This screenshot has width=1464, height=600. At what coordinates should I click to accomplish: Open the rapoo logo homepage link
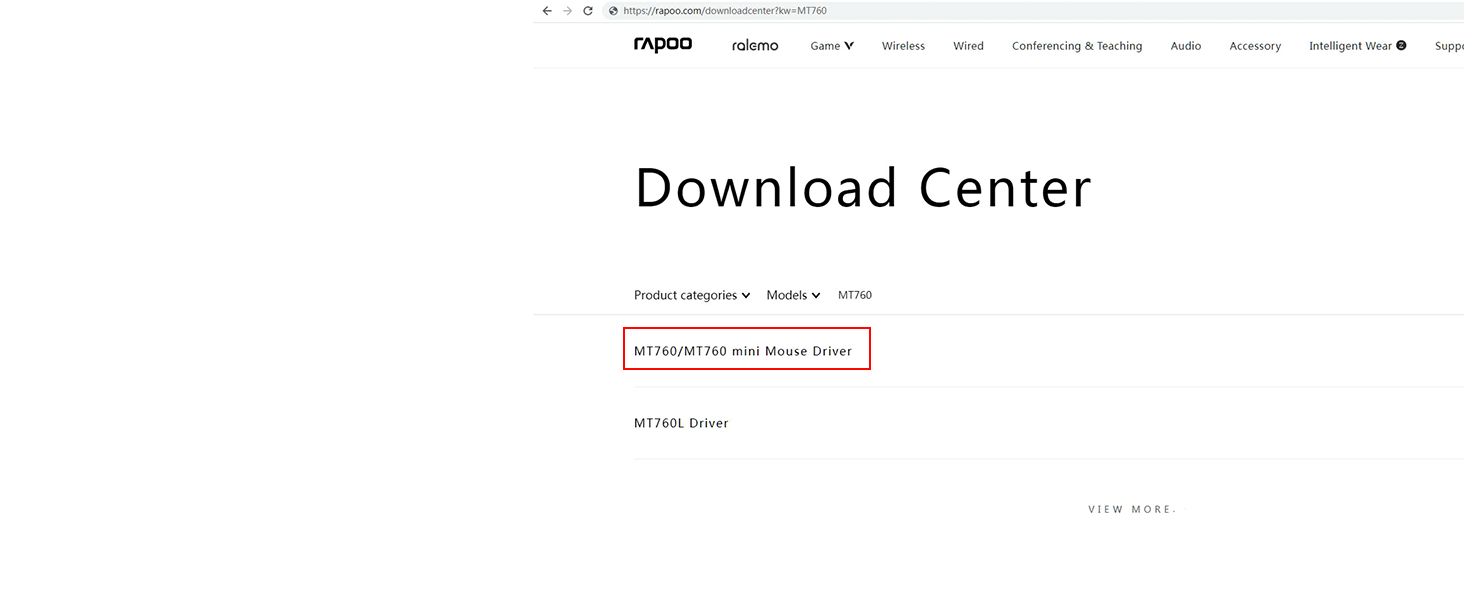point(663,45)
